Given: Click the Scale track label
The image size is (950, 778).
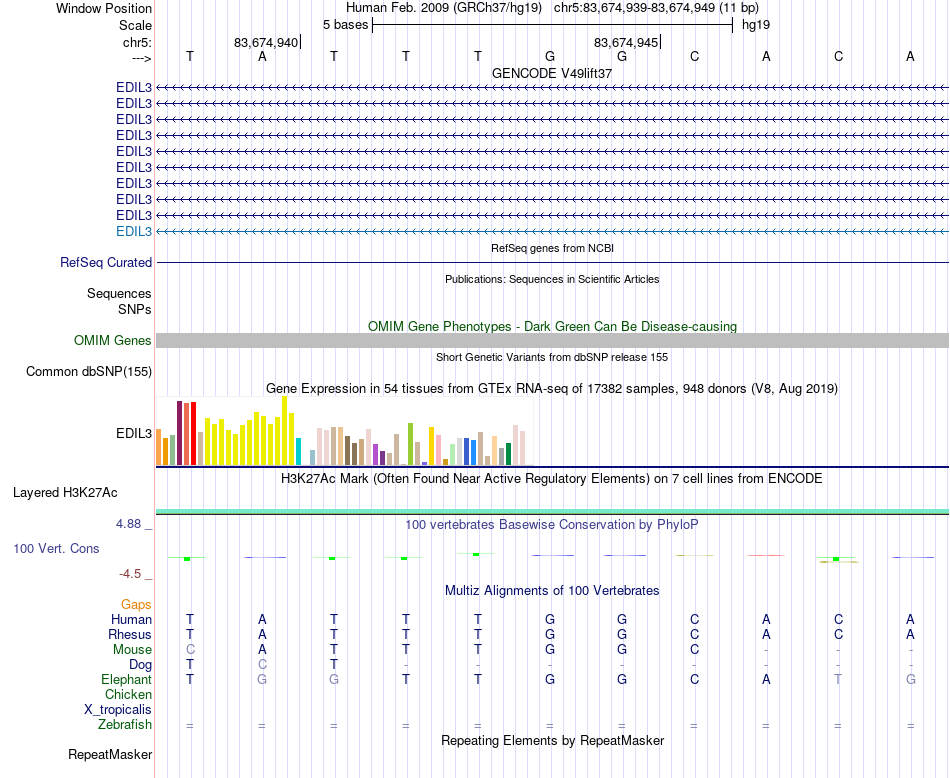Looking at the screenshot, I should coord(135,25).
